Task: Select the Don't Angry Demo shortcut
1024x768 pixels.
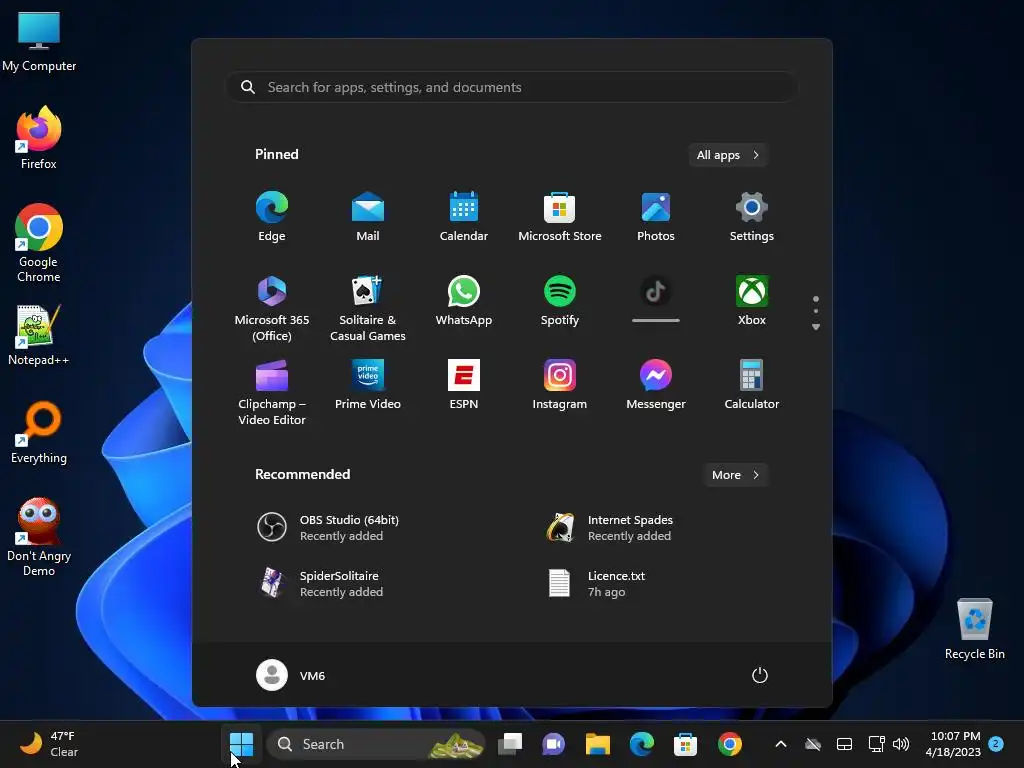Action: click(x=39, y=537)
